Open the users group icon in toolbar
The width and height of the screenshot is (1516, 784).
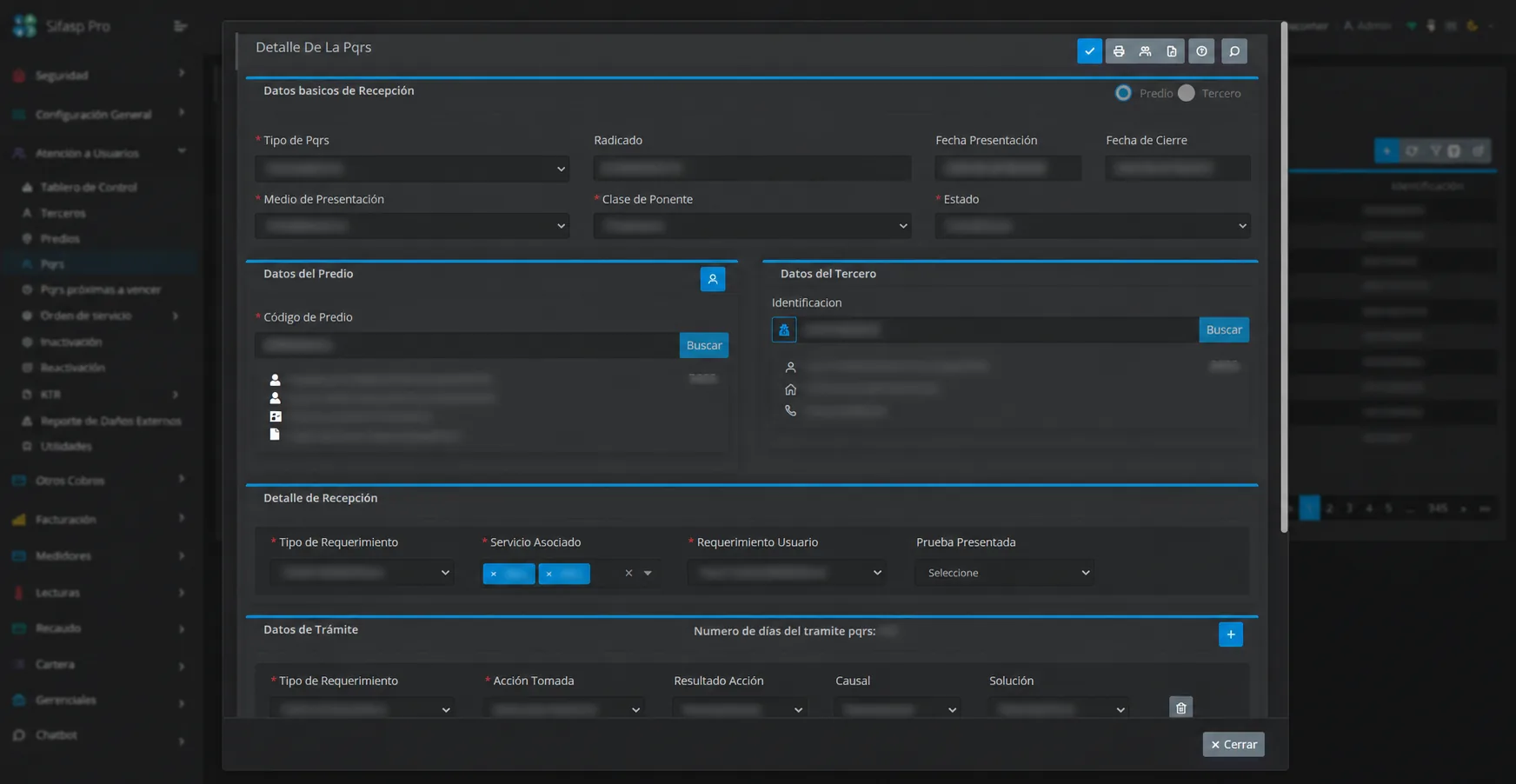pyautogui.click(x=1145, y=51)
